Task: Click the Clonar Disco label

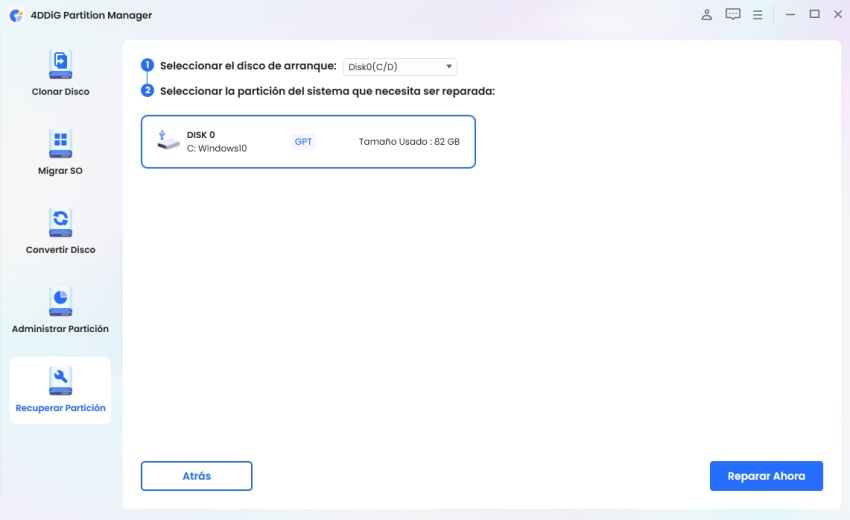Action: 60,92
